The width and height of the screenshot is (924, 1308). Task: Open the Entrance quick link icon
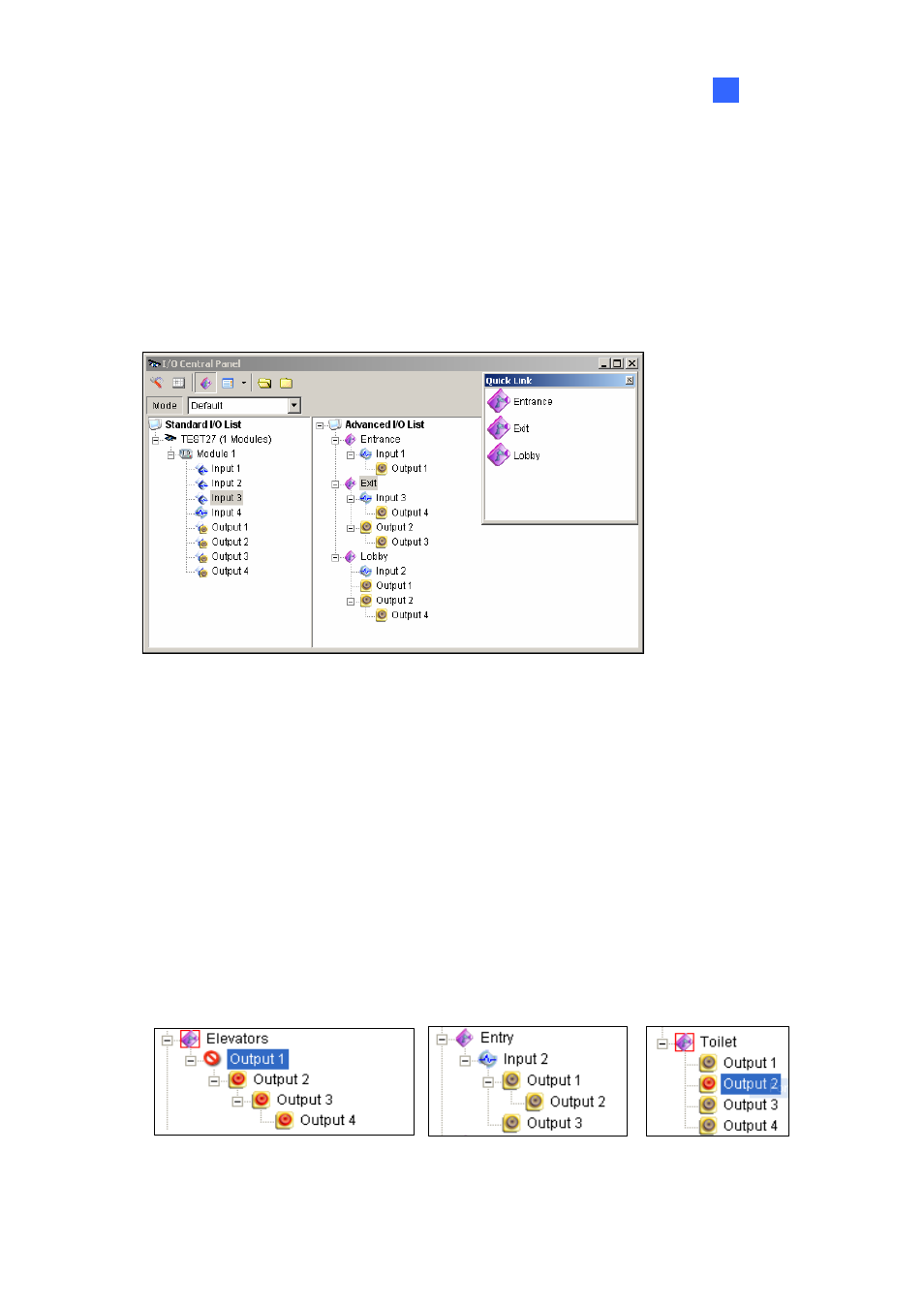pyautogui.click(x=499, y=401)
